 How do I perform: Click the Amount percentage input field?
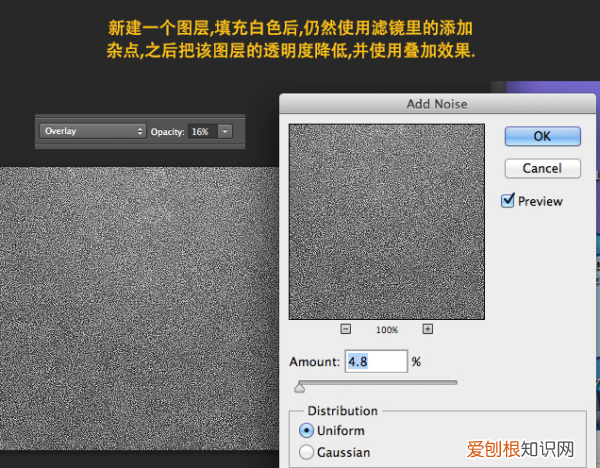[x=376, y=361]
